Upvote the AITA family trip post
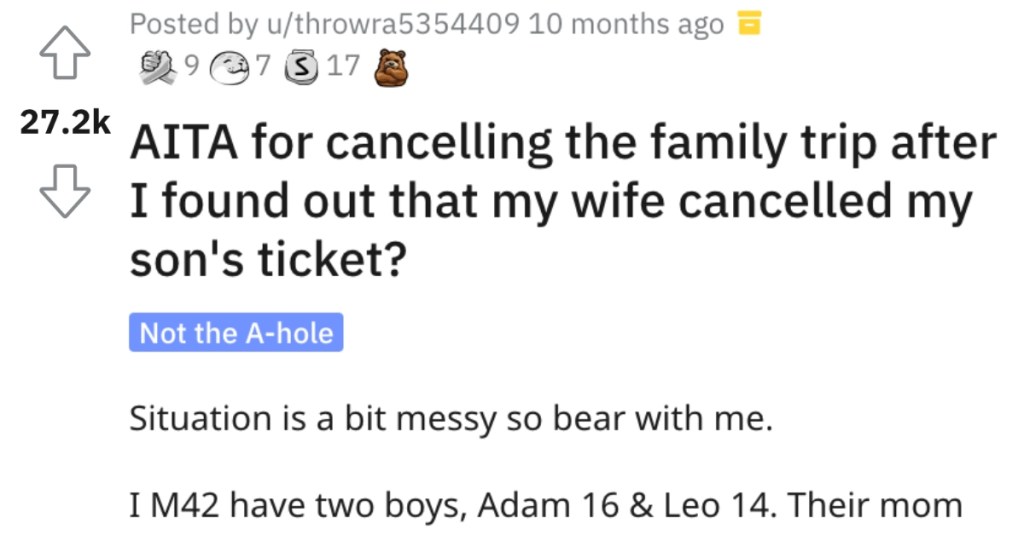 pos(65,53)
